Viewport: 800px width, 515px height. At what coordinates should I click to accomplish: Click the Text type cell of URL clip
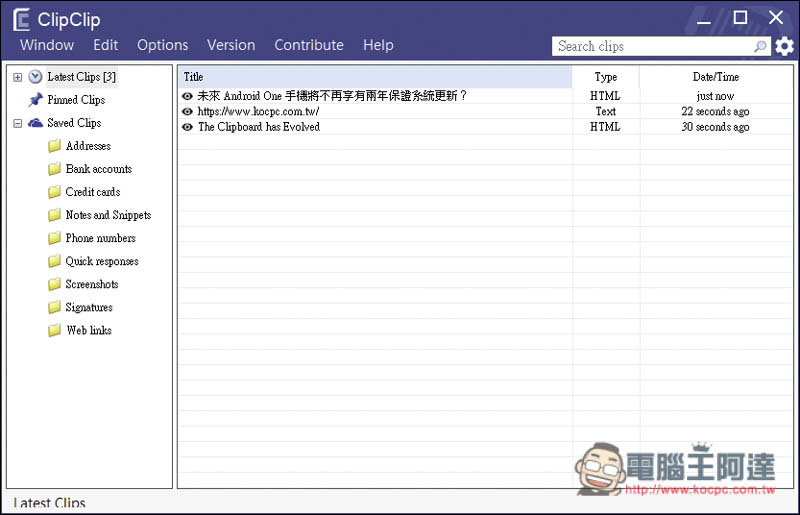pyautogui.click(x=606, y=111)
